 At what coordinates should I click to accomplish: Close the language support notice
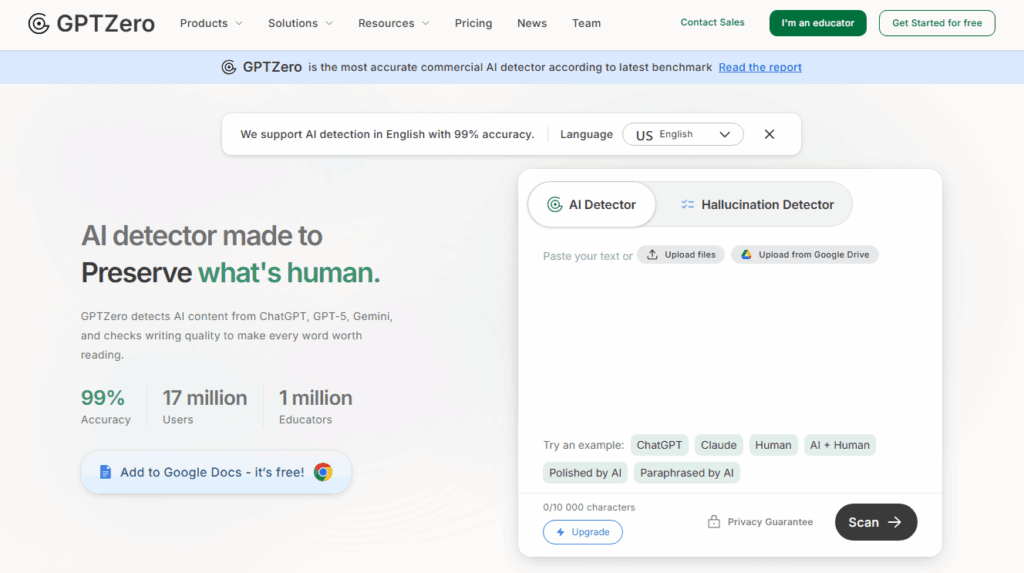pos(769,134)
